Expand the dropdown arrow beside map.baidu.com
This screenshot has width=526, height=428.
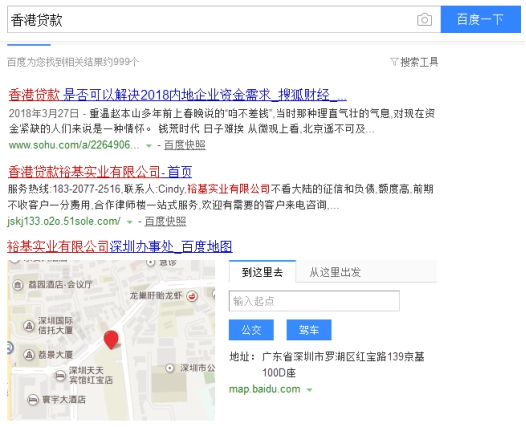309,390
